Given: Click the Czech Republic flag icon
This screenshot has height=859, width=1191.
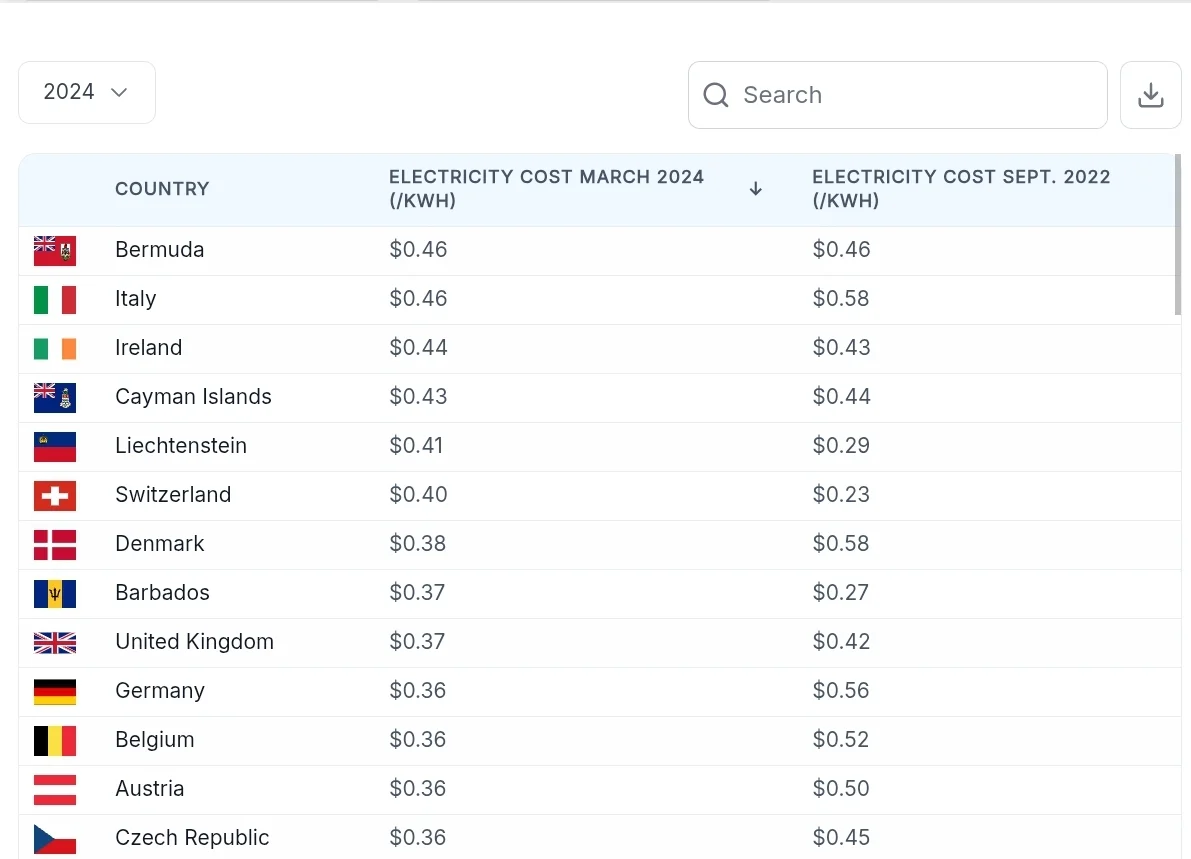Looking at the screenshot, I should pyautogui.click(x=55, y=838).
